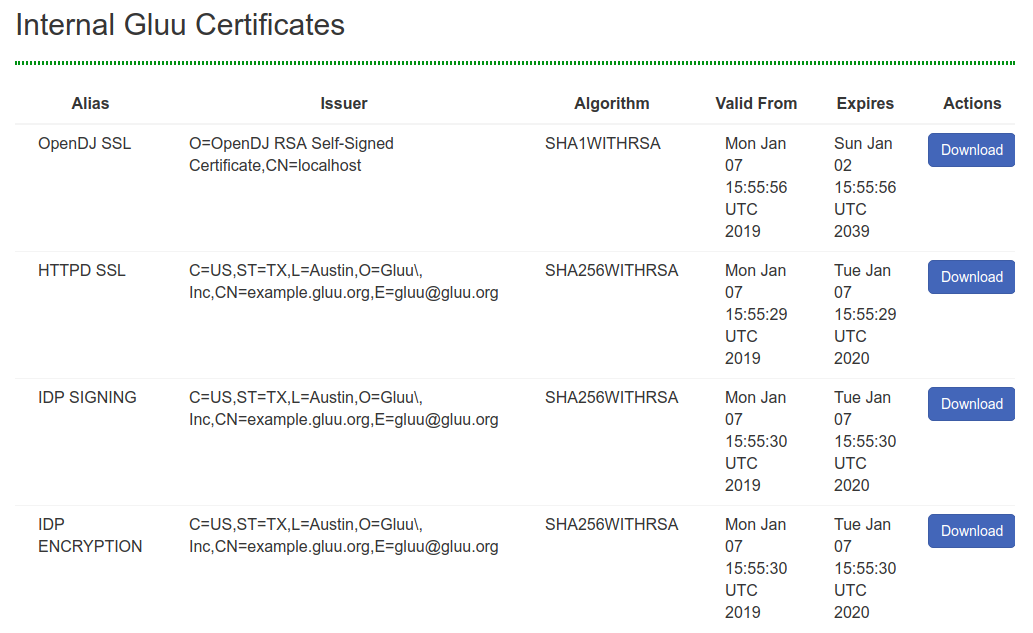Click the Alias column header
The image size is (1033, 633).
[90, 103]
